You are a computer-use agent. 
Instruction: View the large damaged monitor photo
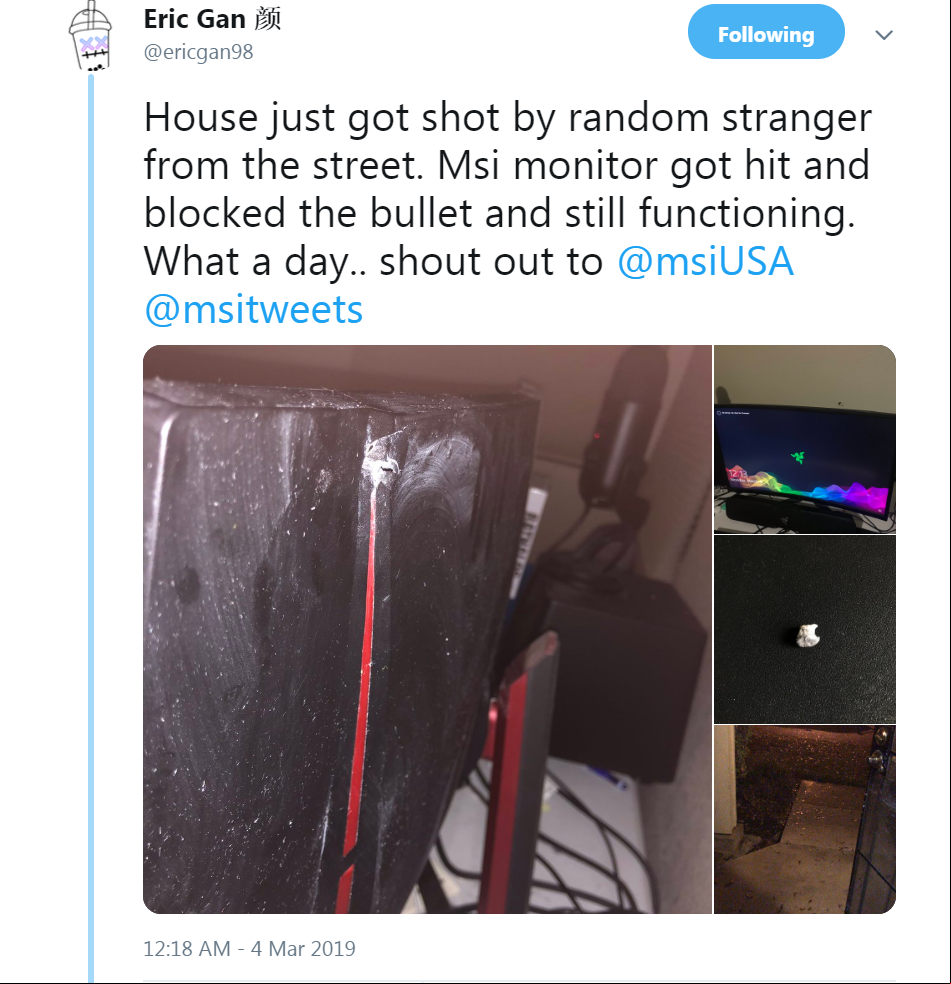pos(427,629)
